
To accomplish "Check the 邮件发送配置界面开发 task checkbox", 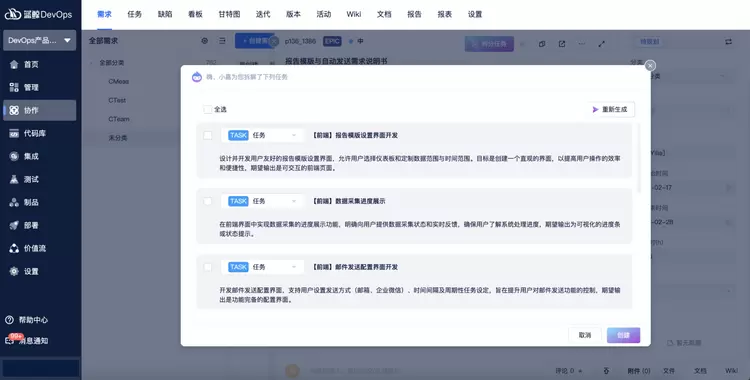I will click(208, 267).
